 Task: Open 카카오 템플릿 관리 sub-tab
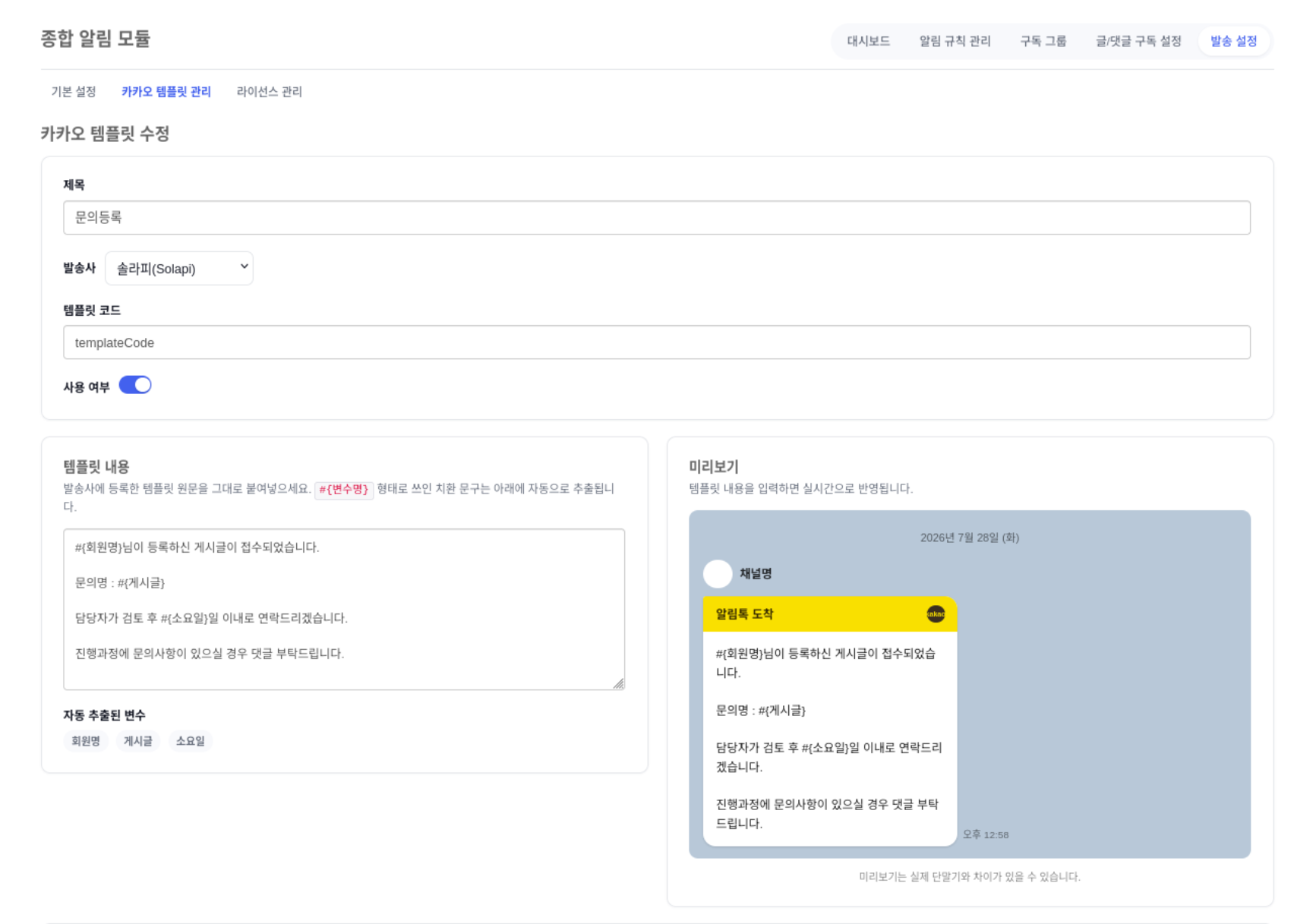tap(166, 92)
